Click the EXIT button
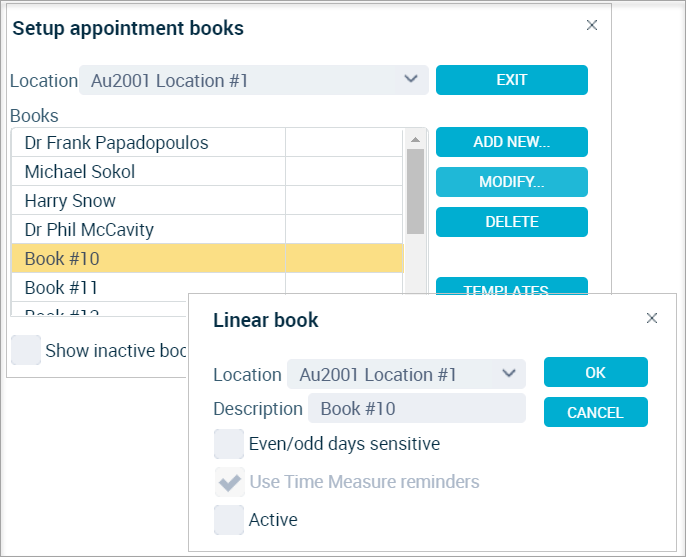 (x=511, y=80)
